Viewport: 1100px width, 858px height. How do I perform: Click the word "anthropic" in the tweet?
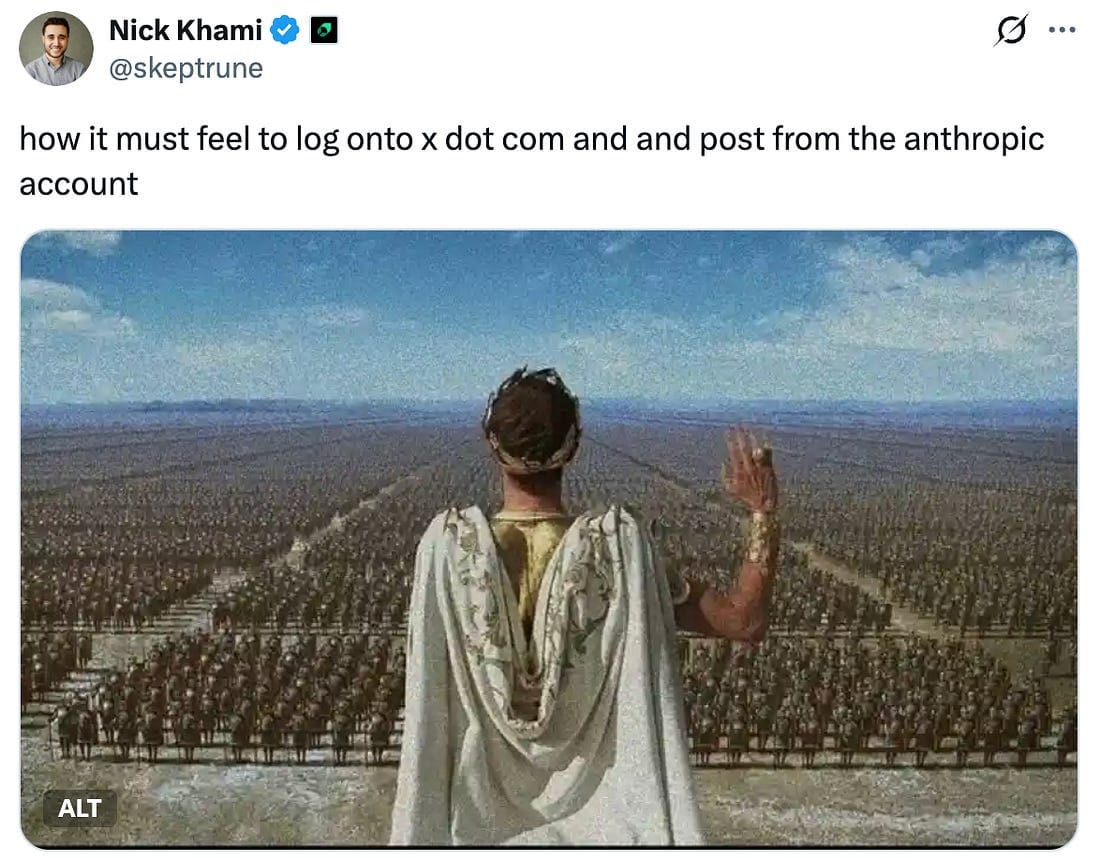pyautogui.click(x=974, y=139)
